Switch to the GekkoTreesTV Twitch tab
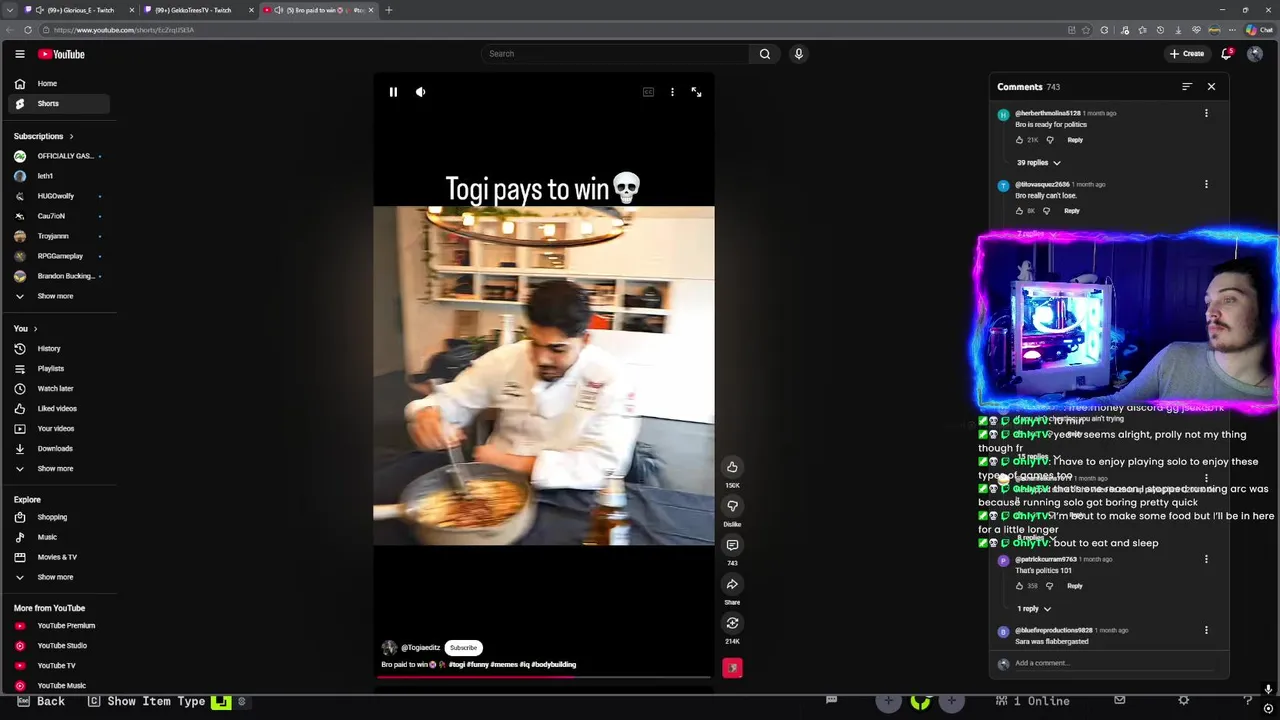1280x720 pixels. (197, 10)
